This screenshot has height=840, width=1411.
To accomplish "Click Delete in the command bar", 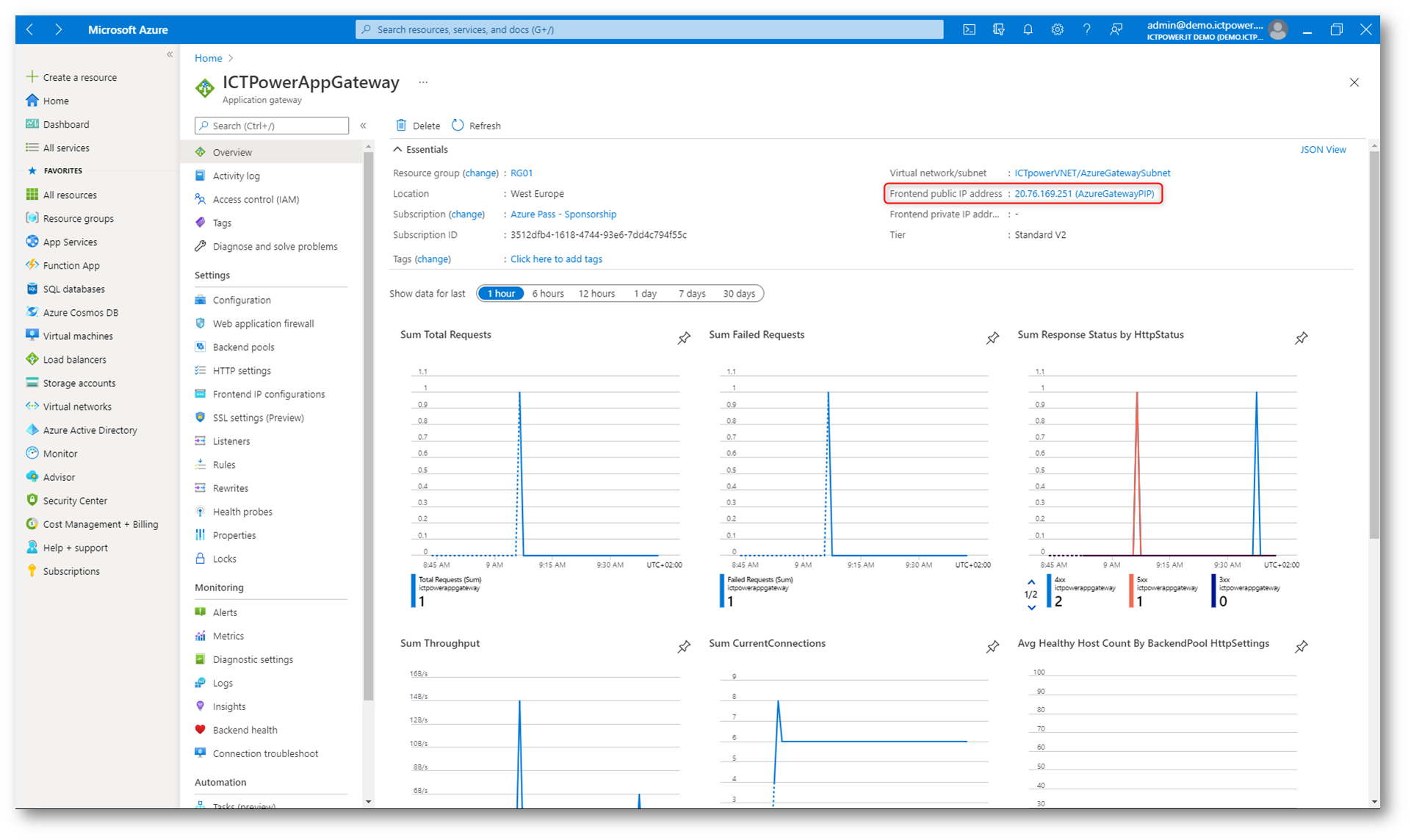I will click(x=418, y=126).
